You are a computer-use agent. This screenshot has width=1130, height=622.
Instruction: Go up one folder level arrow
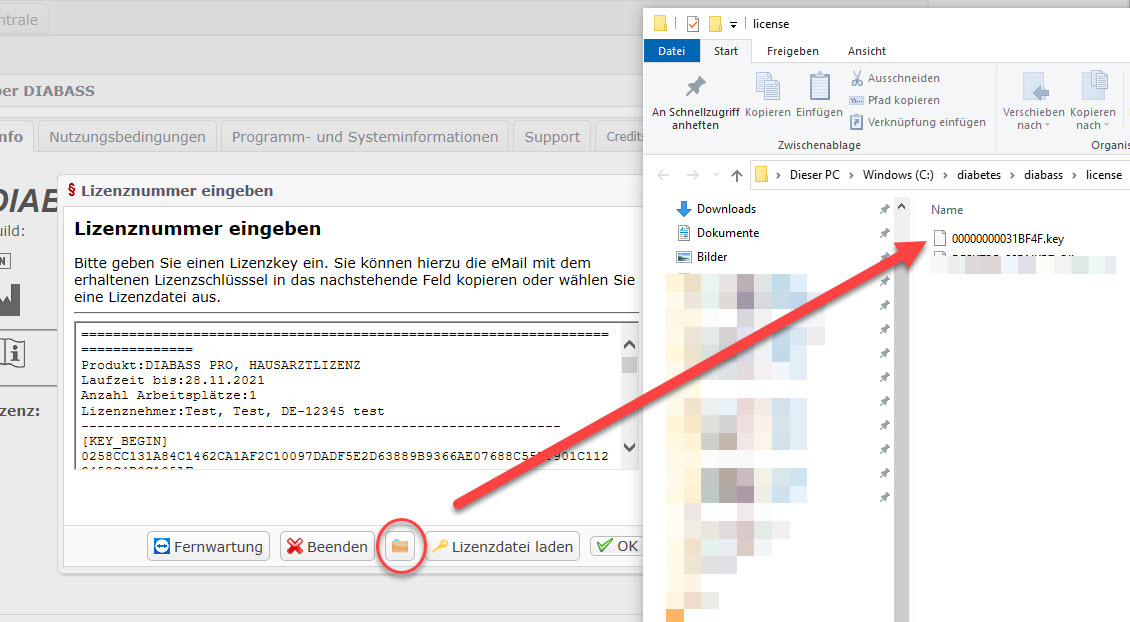[x=737, y=175]
